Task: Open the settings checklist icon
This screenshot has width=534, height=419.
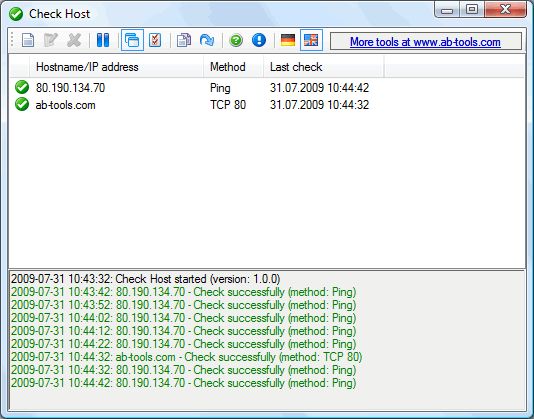Action: coord(155,40)
